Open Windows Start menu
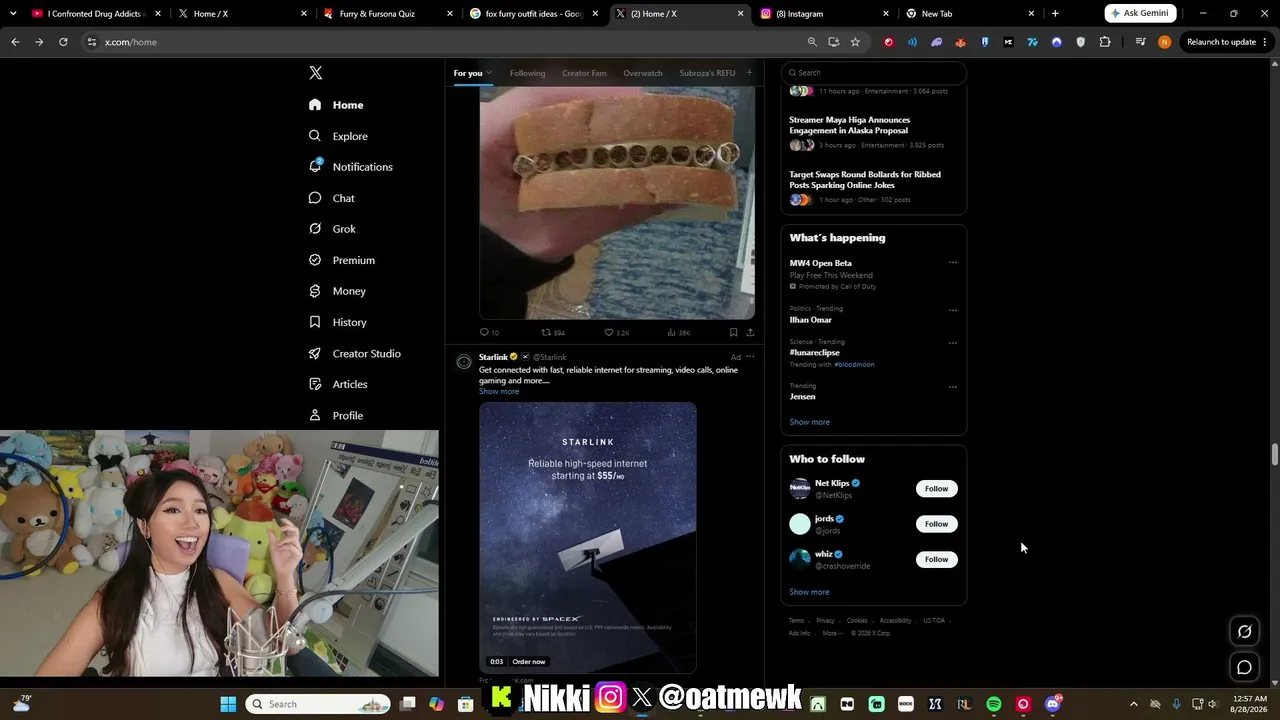The width and height of the screenshot is (1280, 720). click(228, 704)
